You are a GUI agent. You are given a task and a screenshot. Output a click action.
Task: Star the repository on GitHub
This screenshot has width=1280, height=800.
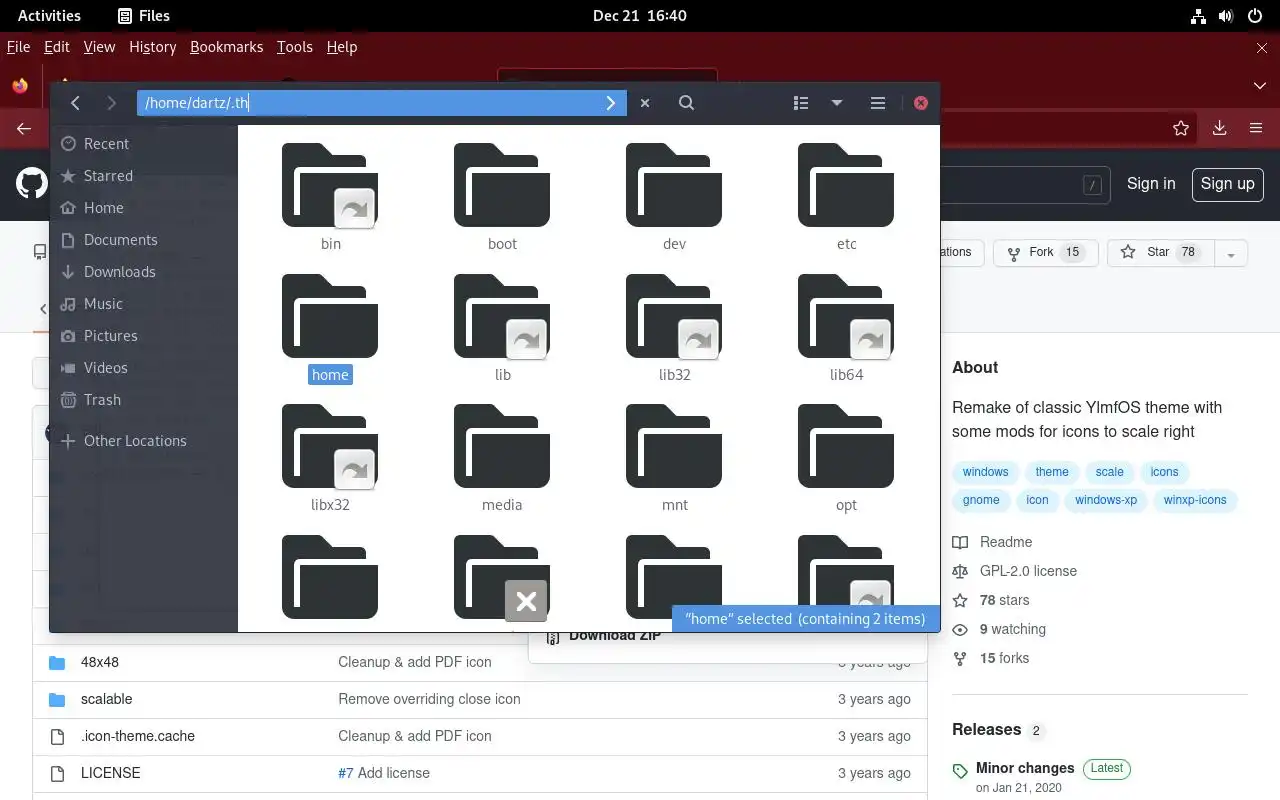[x=1160, y=252]
